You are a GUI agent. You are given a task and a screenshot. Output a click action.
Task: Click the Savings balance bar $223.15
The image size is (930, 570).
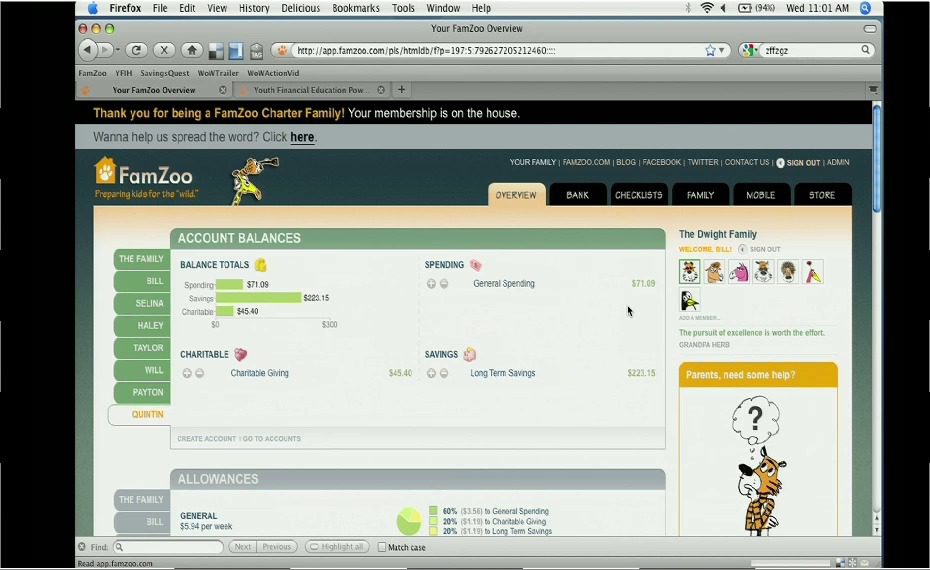pos(258,298)
